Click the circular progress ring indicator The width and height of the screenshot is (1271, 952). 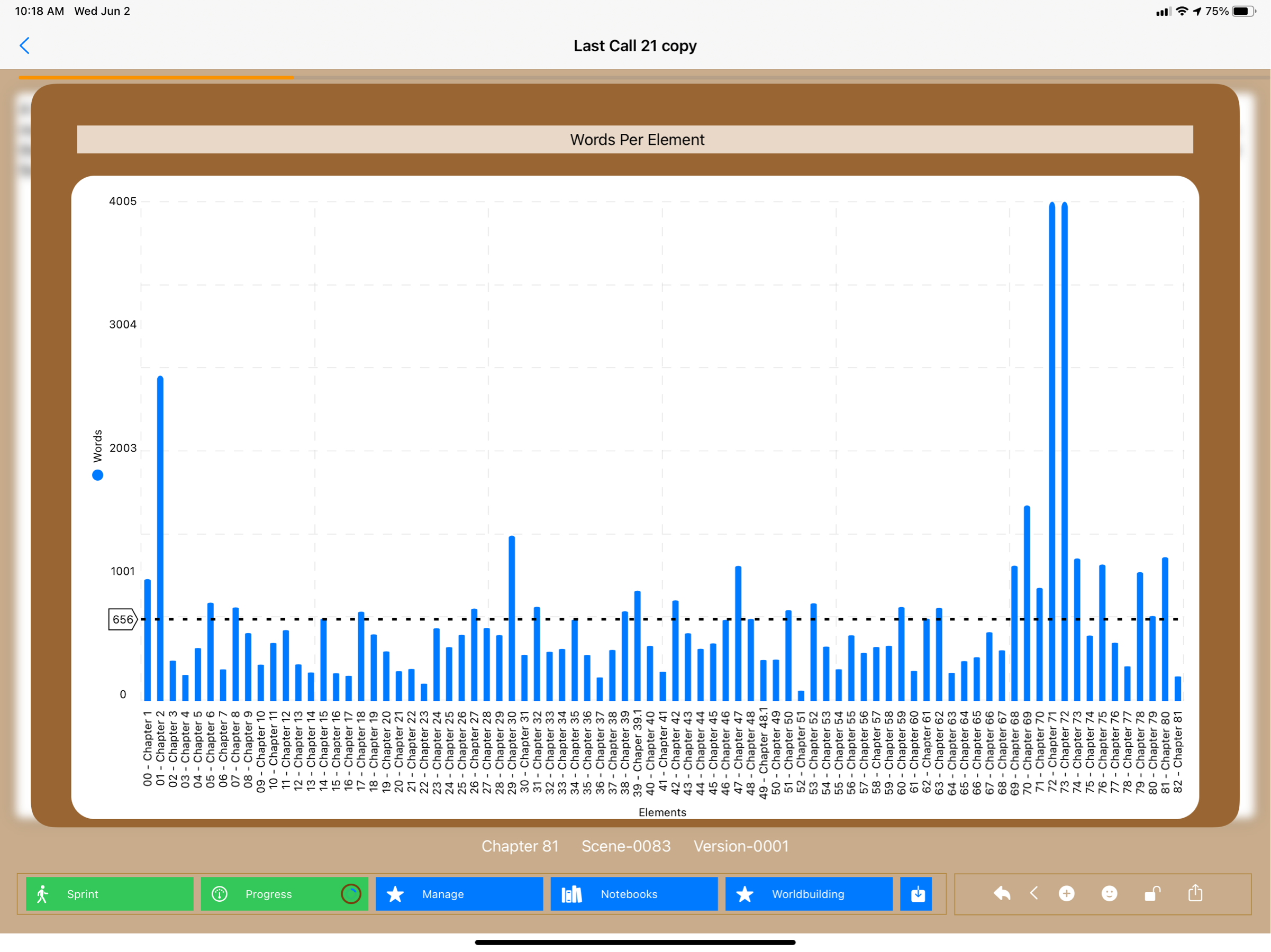coord(350,894)
